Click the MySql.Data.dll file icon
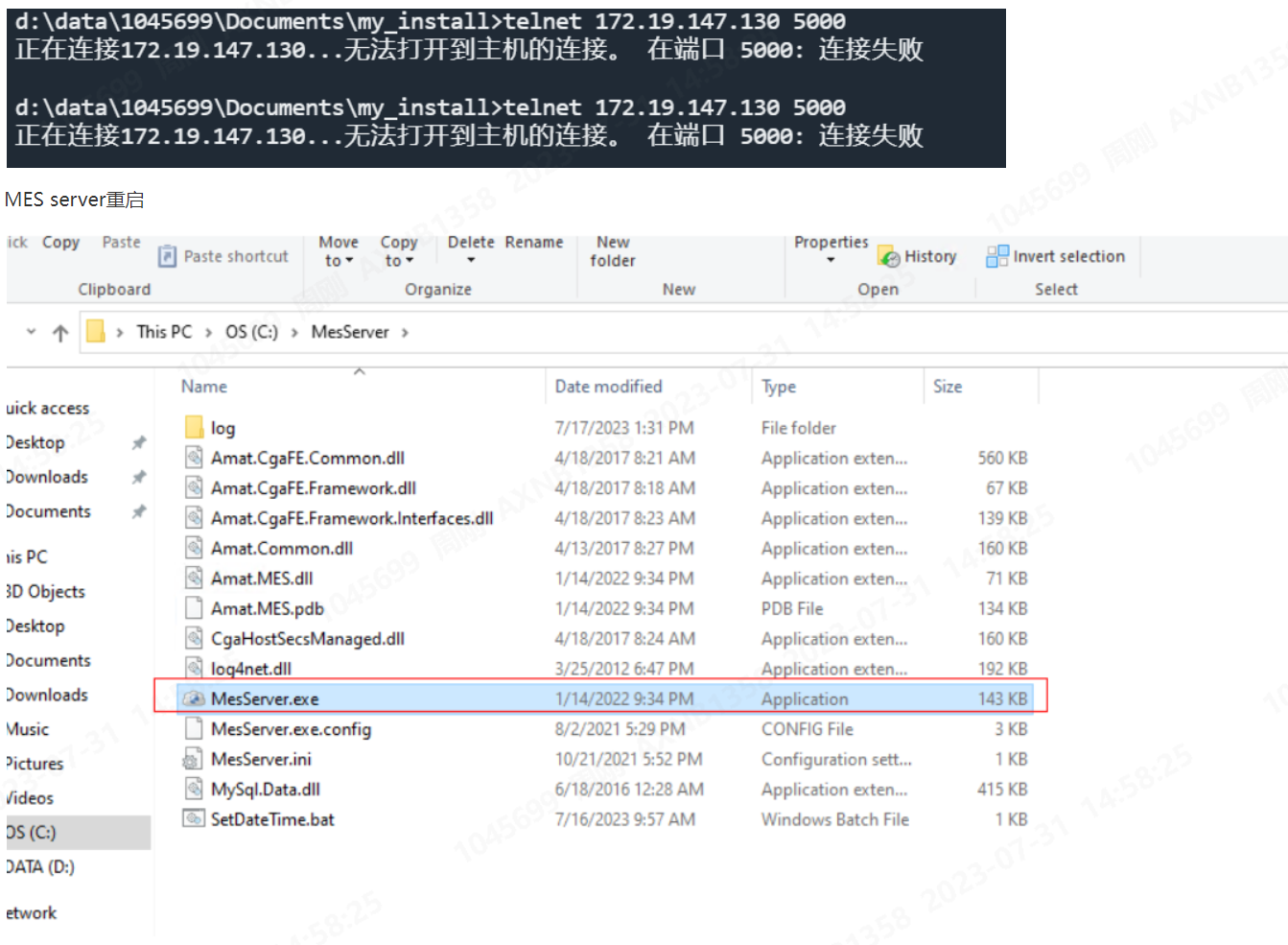 [194, 789]
